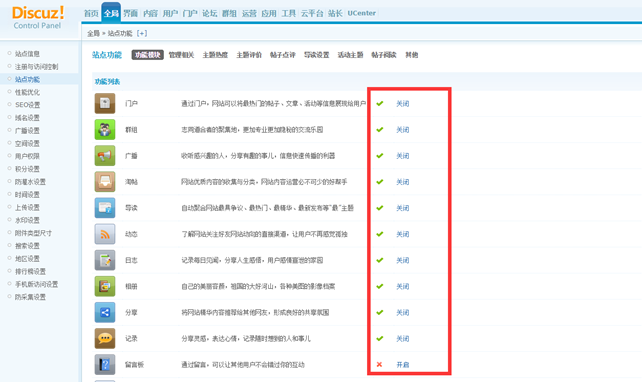
Task: Click the green check for 广播
Action: (x=380, y=156)
